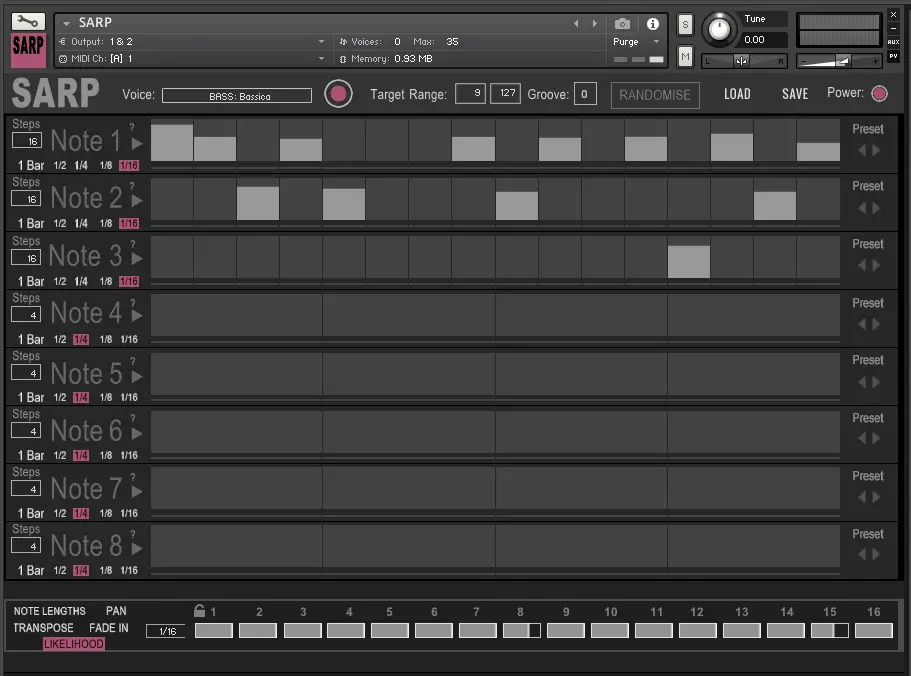
Task: Open help question mark for Note 3
Action: (132, 244)
